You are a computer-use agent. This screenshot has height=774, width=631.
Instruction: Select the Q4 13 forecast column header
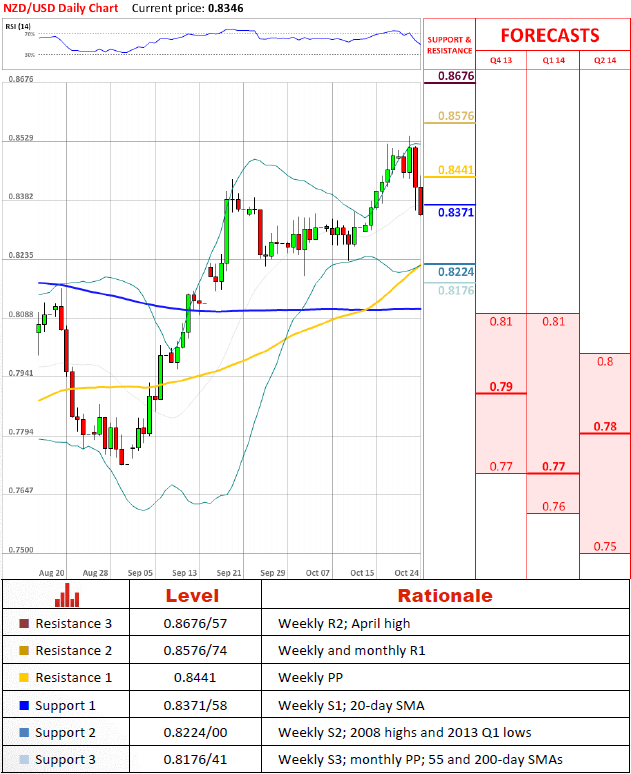click(501, 60)
